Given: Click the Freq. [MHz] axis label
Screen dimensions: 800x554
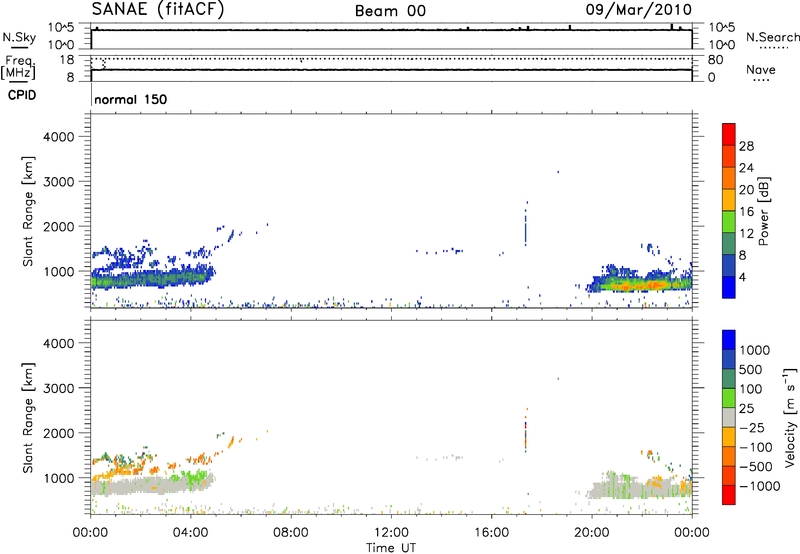Looking at the screenshot, I should tap(19, 67).
